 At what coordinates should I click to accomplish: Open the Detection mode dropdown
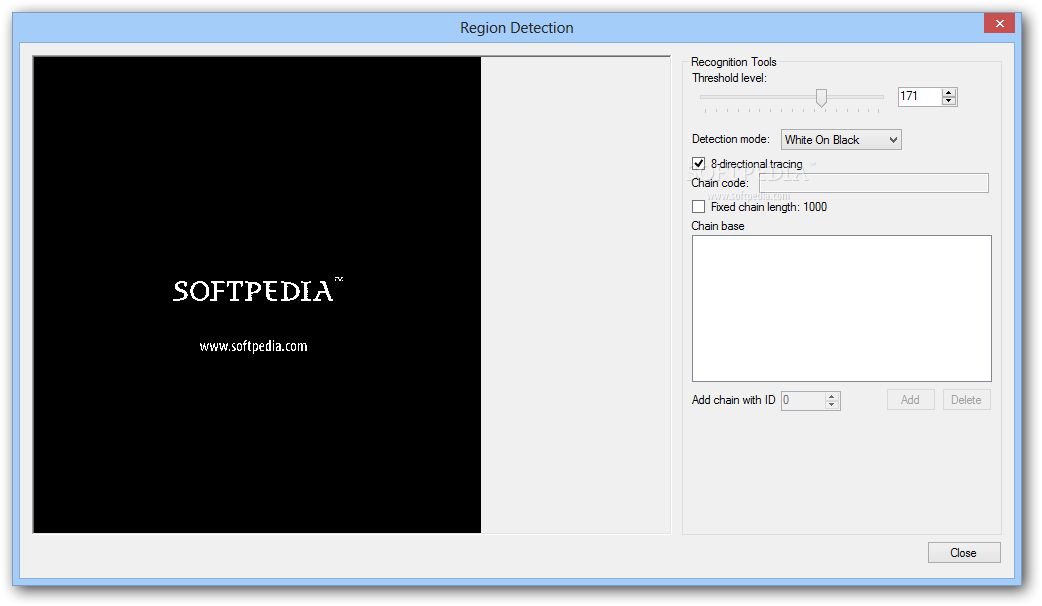click(x=841, y=140)
